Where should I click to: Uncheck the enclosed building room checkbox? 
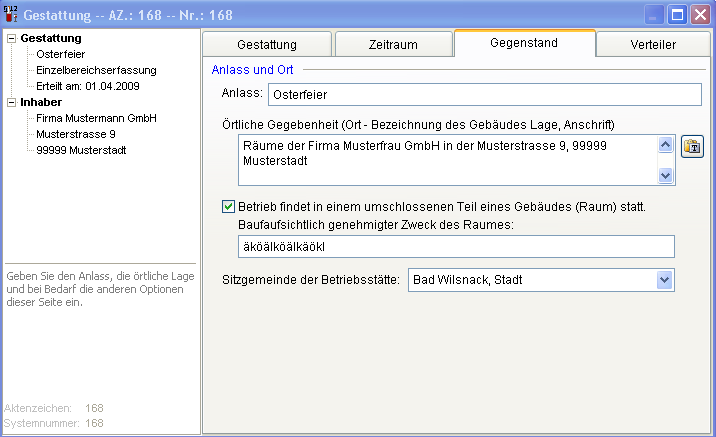(x=228, y=207)
